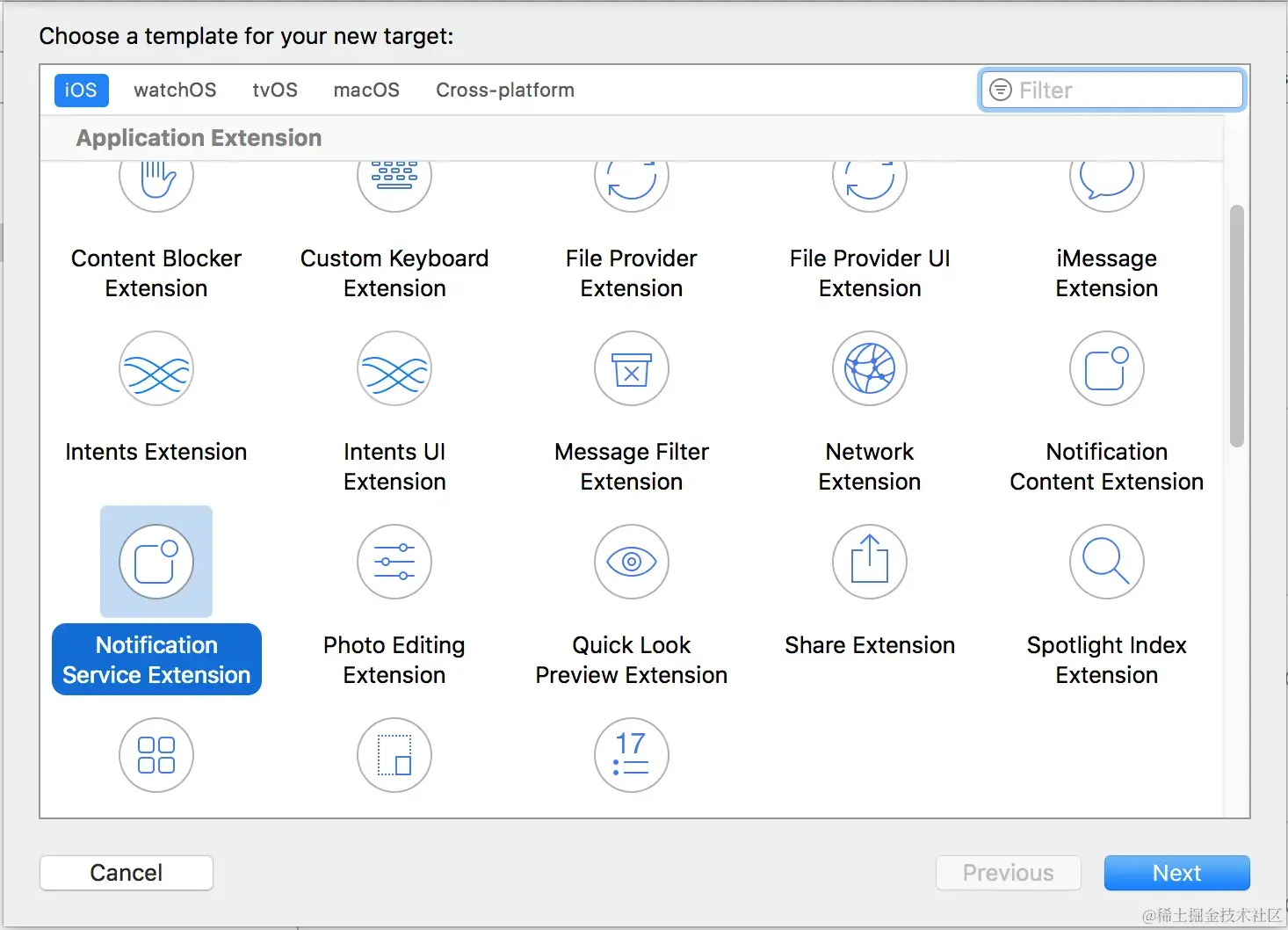1288x930 pixels.
Task: Select the Intents Extension wave icon
Action: (156, 368)
